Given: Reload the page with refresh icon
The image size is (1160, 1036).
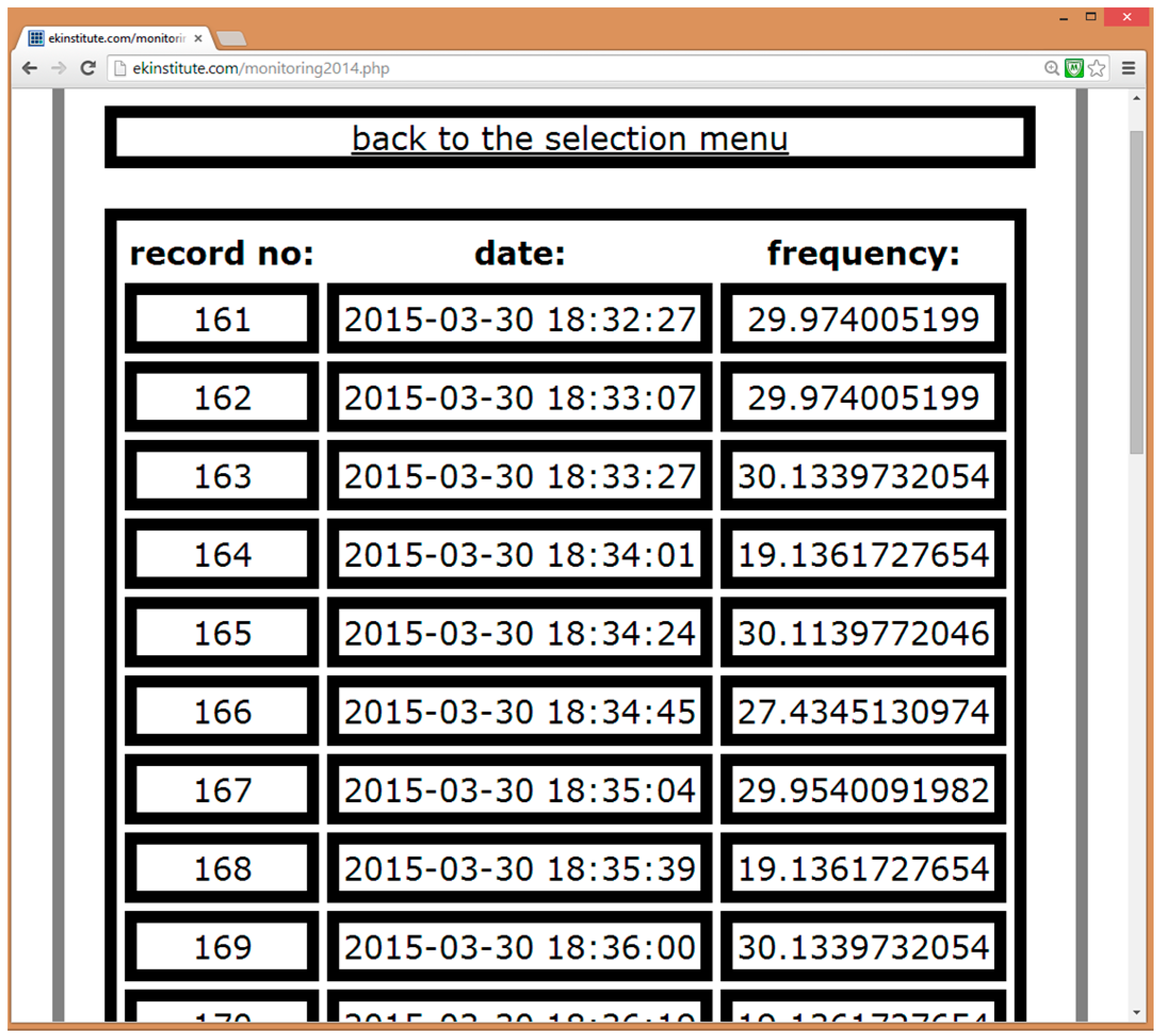Looking at the screenshot, I should tap(88, 68).
